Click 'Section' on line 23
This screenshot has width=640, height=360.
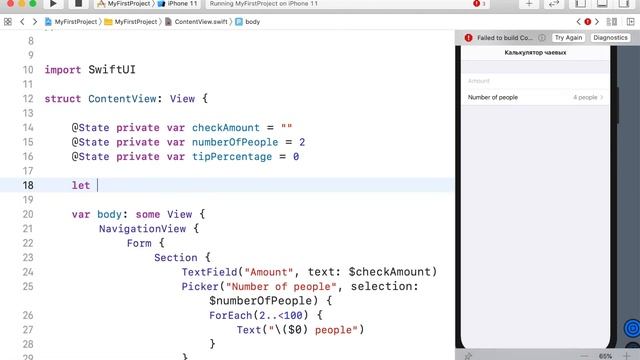[176, 258]
